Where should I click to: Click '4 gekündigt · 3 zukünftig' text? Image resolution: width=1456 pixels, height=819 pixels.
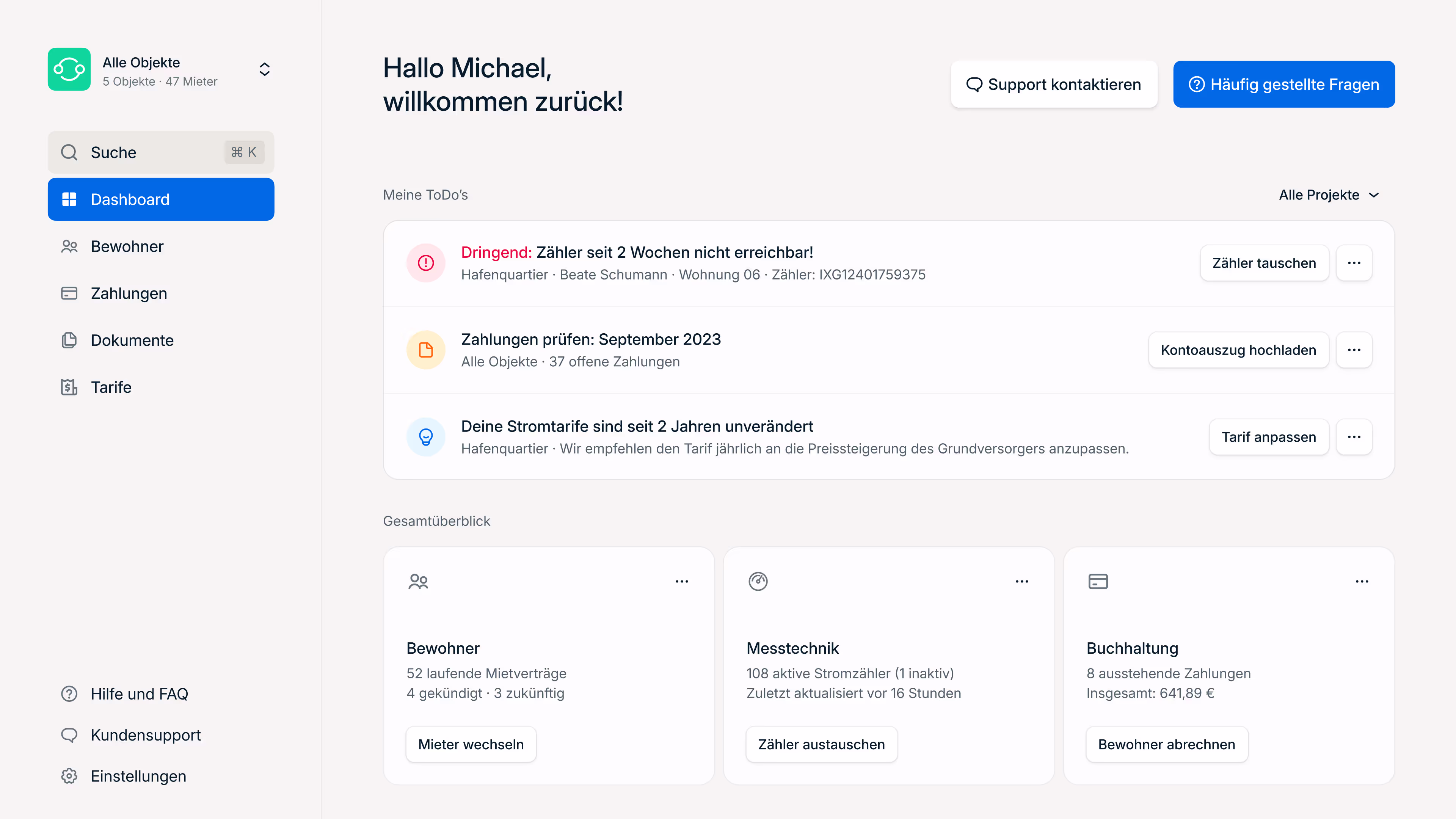pyautogui.click(x=485, y=693)
